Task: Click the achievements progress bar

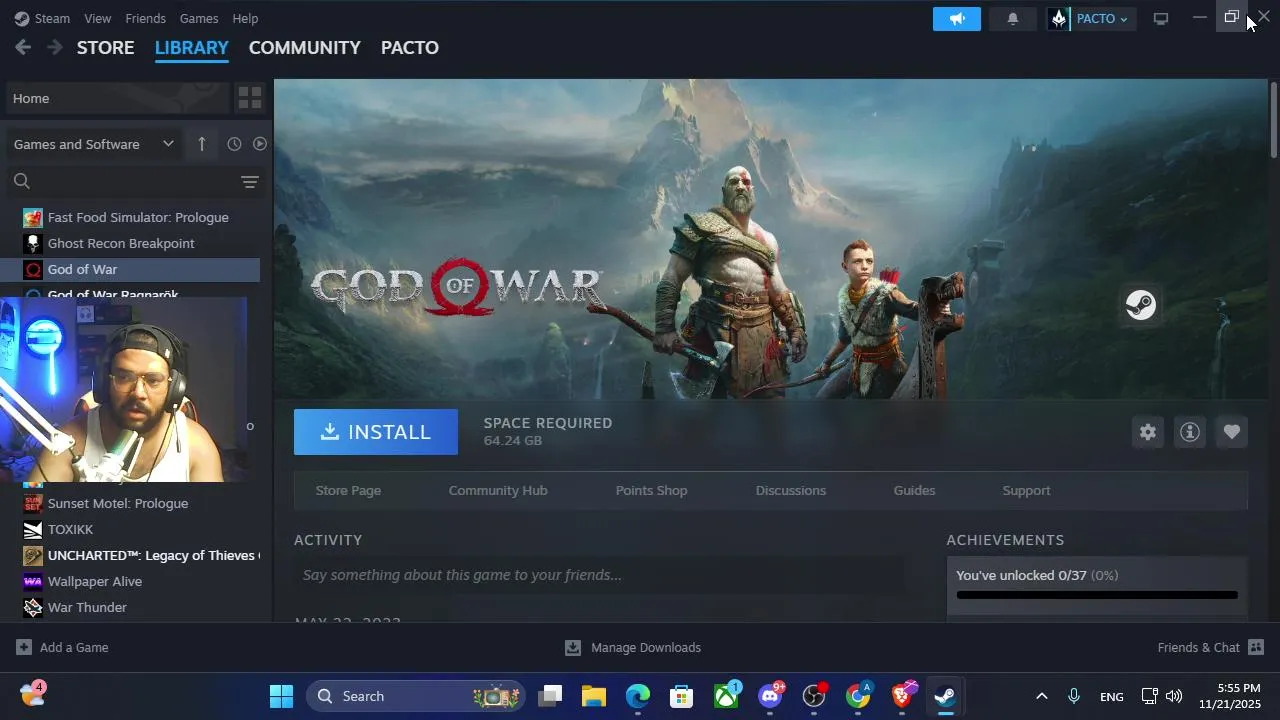Action: pos(1097,595)
